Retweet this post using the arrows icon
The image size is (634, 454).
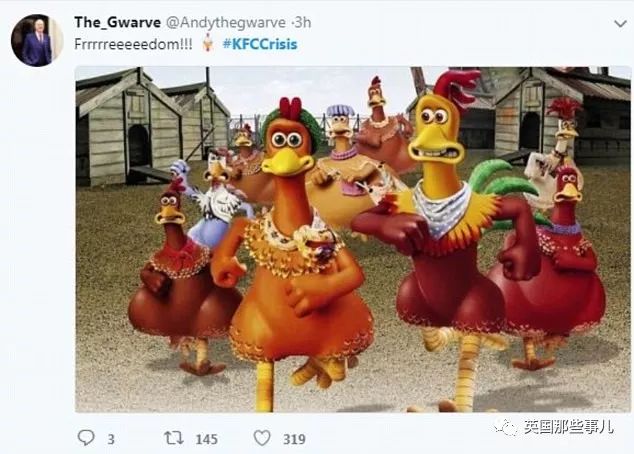pos(174,438)
